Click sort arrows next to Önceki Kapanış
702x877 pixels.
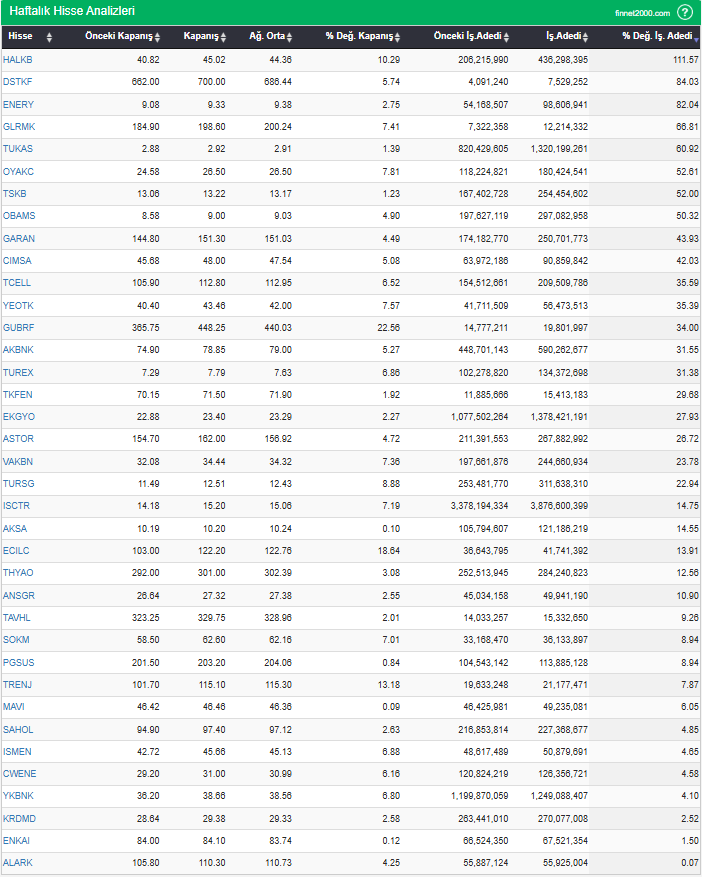(157, 37)
